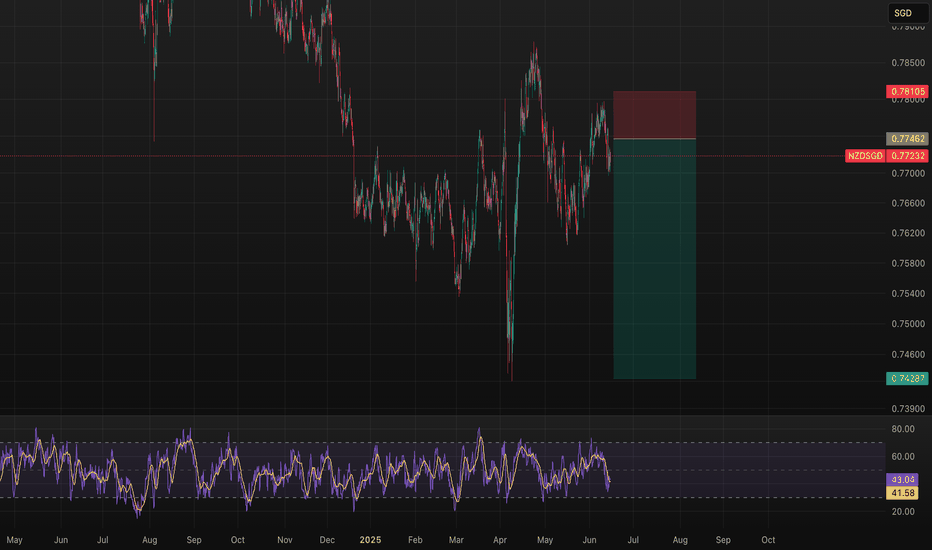The image size is (932, 550).
Task: Click the 0.73900 price scale label
Action: click(908, 408)
